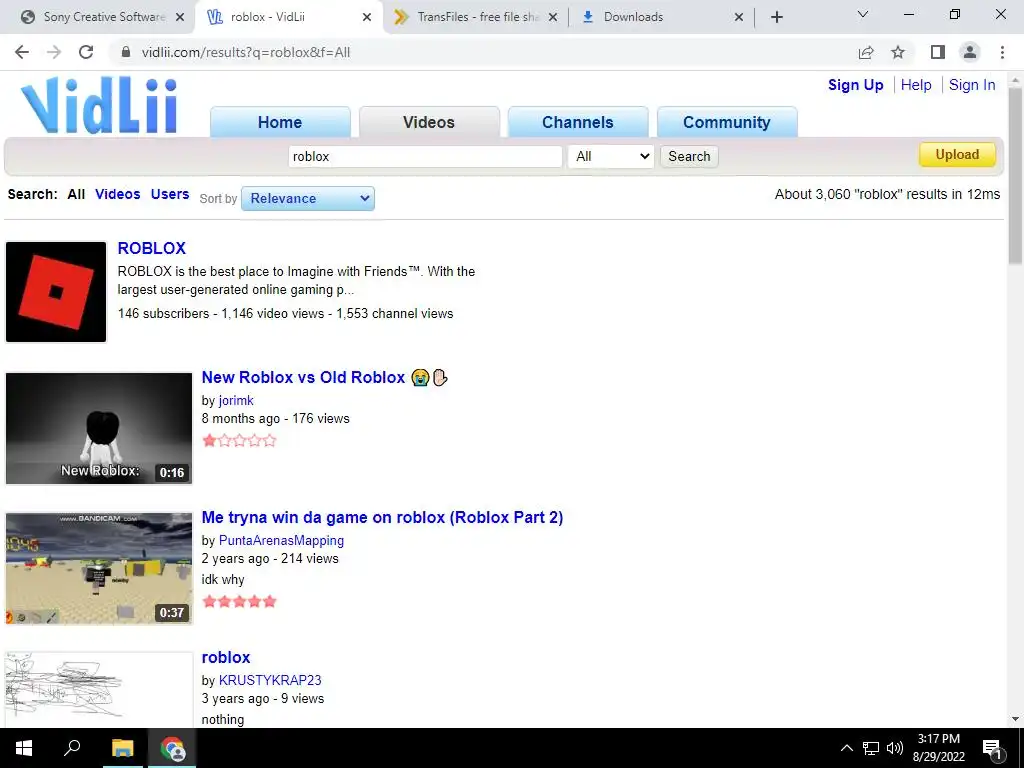
Task: Open the ROBLOX channel title link
Action: tap(152, 248)
